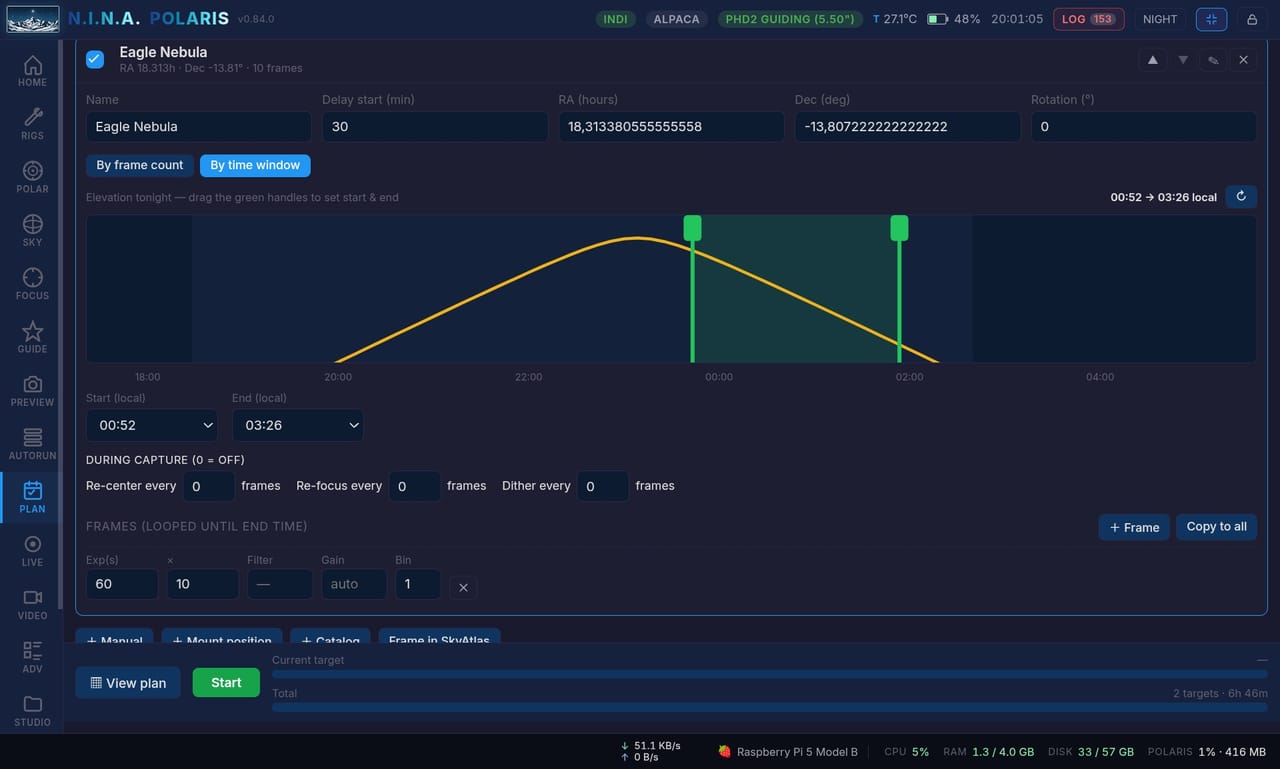Open the SKY atlas page
The image size is (1280, 769).
(32, 230)
